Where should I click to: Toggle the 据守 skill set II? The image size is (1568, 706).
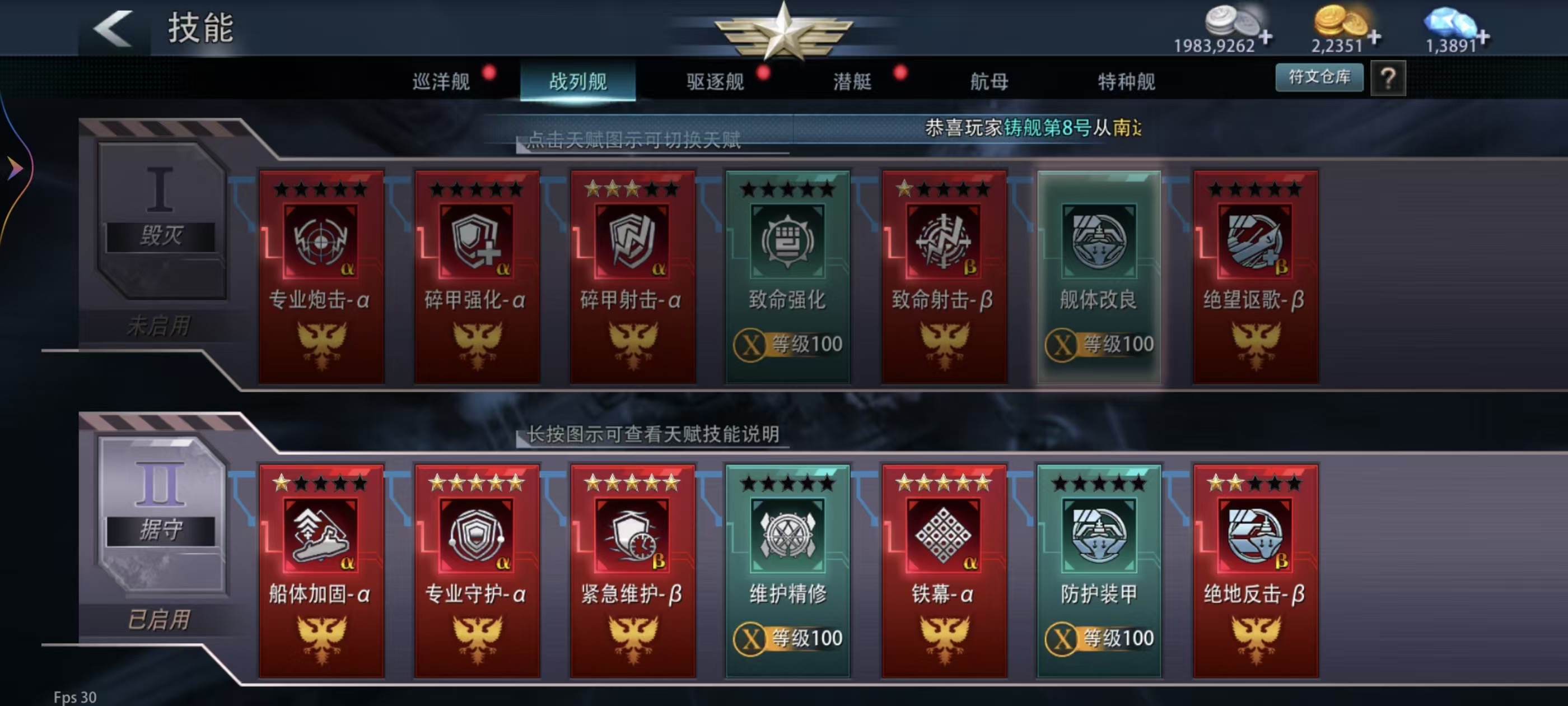click(x=161, y=515)
